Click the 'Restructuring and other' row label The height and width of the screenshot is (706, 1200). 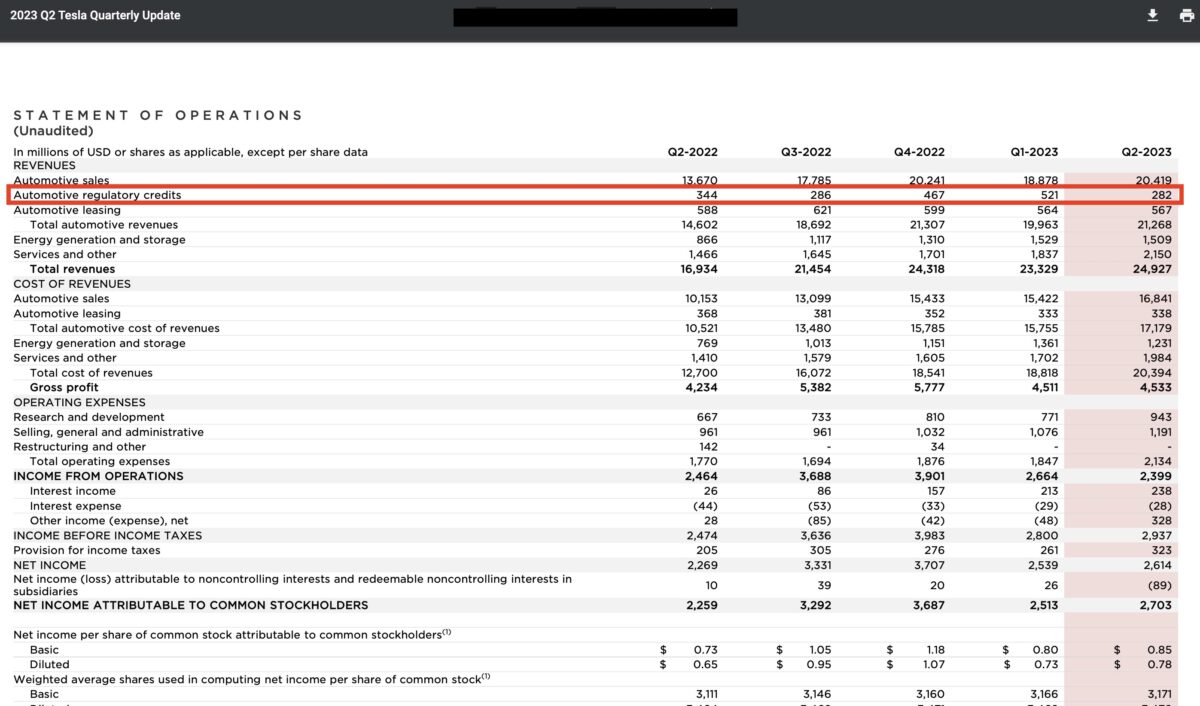[79, 447]
